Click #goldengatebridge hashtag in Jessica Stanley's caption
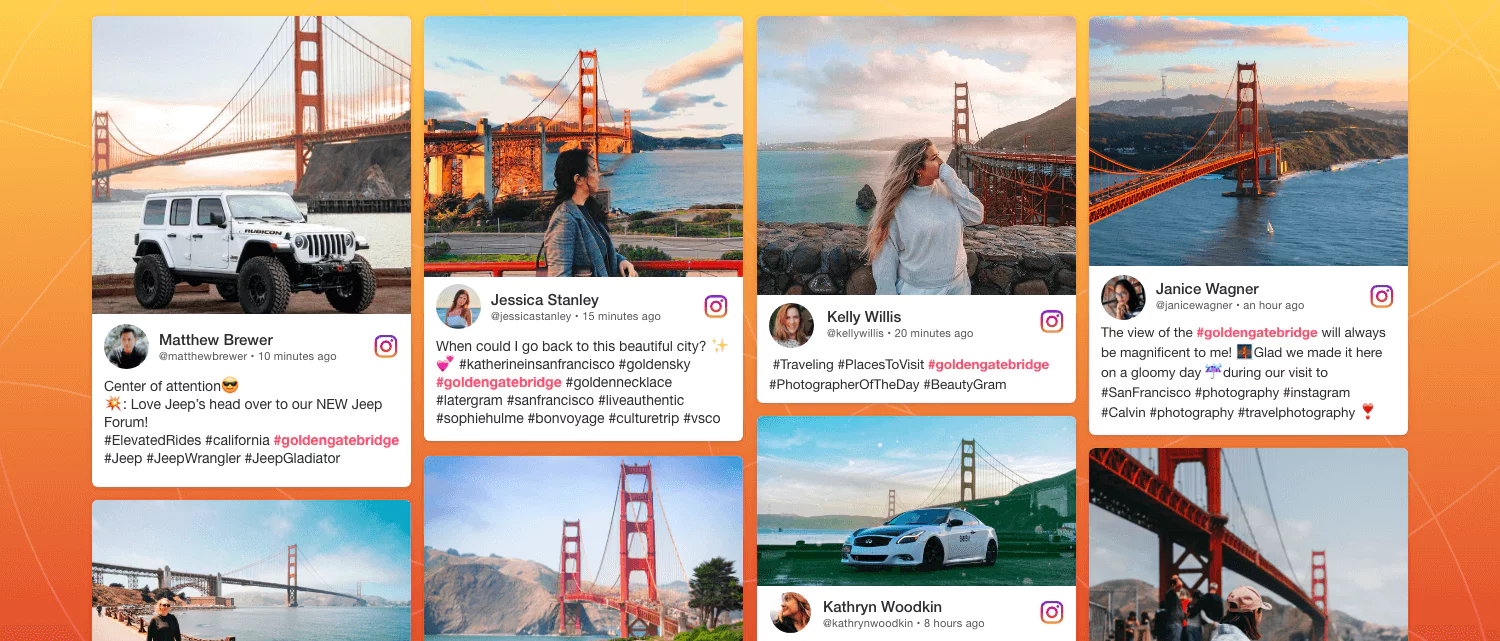This screenshot has height=641, width=1500. [x=499, y=382]
